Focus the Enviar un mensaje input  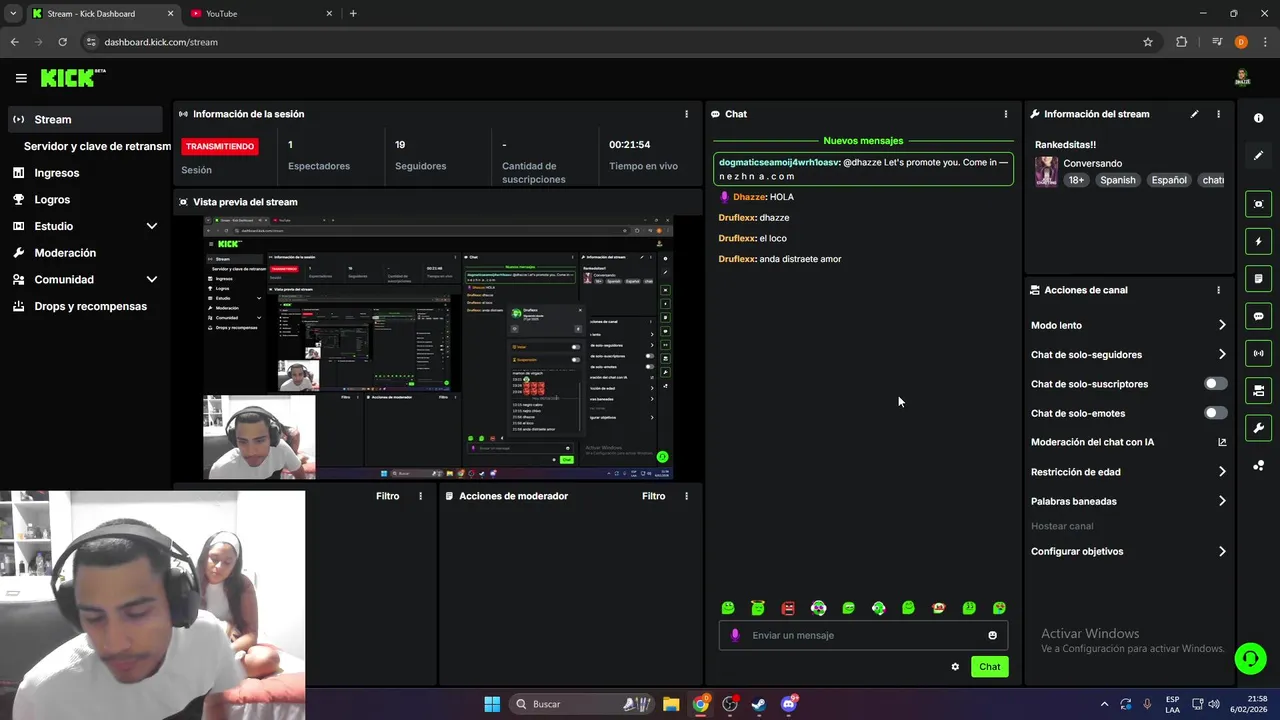coord(863,635)
